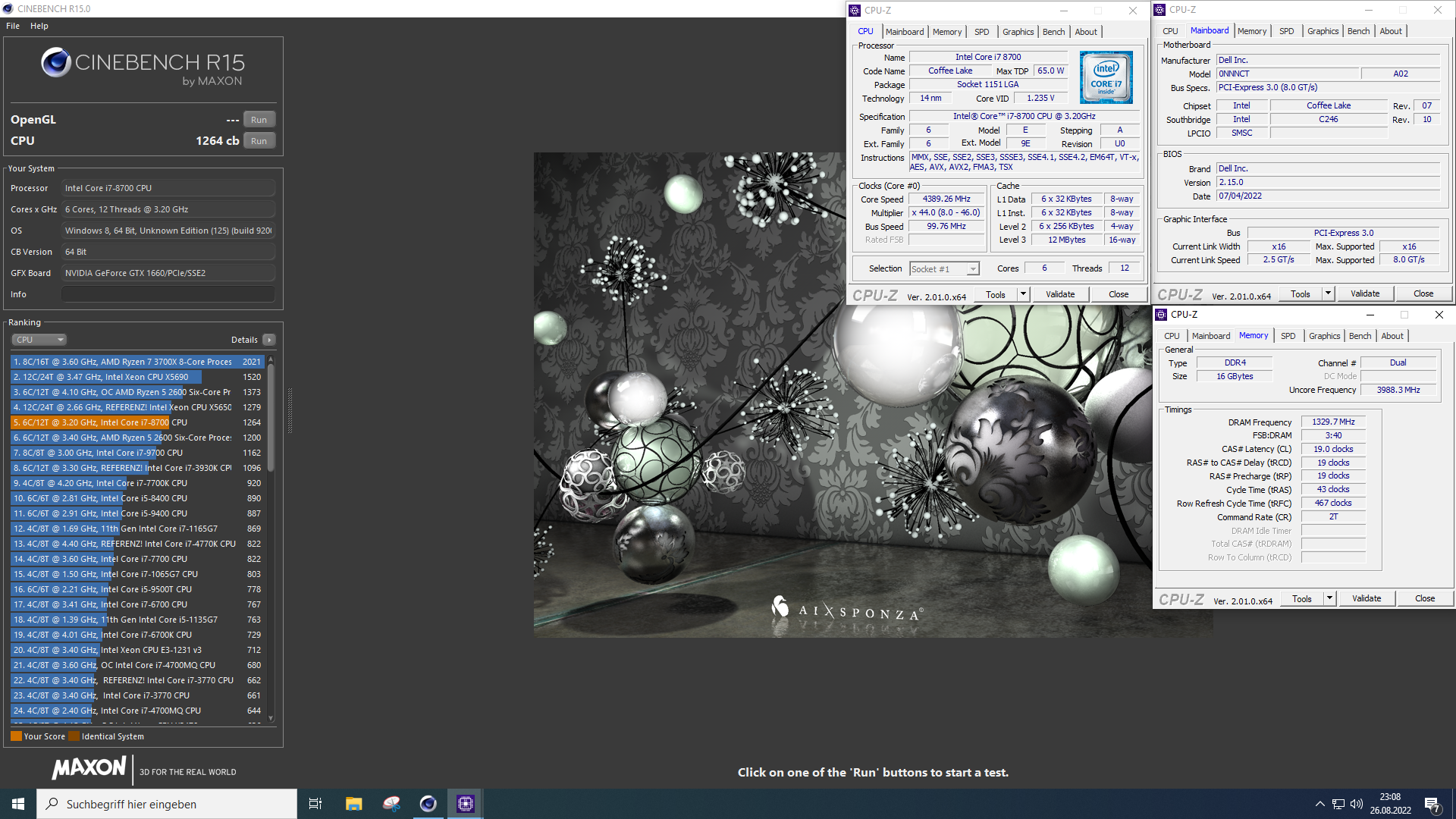Viewport: 1456px width, 819px height.
Task: Expand Tools dropdown arrow in CPU tab window
Action: [1023, 295]
